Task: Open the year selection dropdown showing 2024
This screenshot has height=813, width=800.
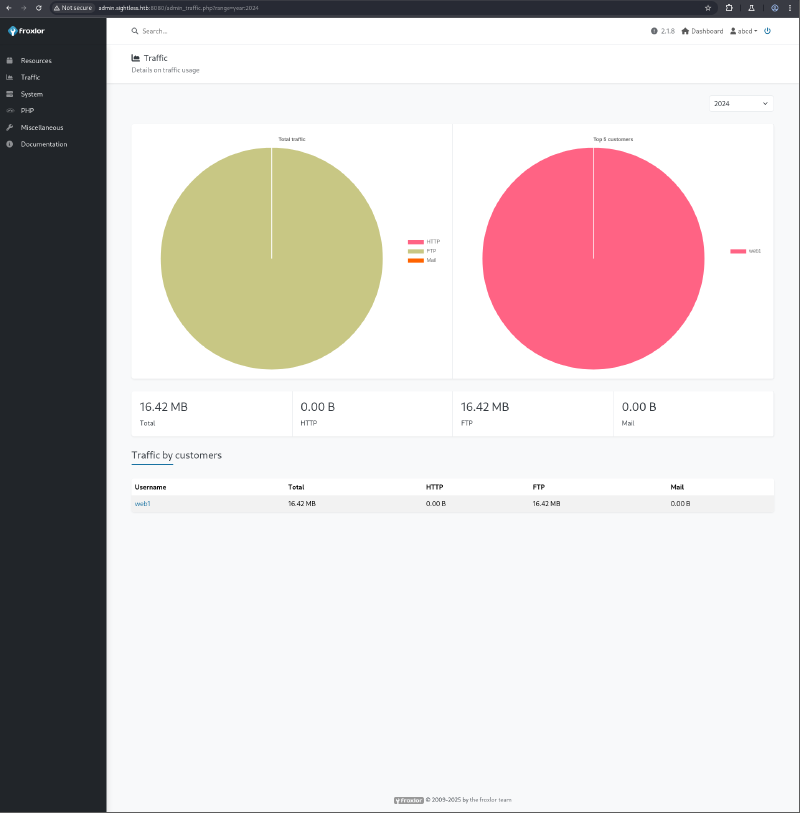Action: (x=740, y=103)
